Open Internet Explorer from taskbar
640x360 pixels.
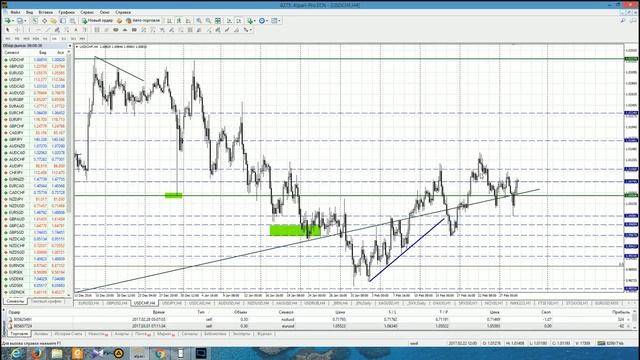[x=16, y=353]
